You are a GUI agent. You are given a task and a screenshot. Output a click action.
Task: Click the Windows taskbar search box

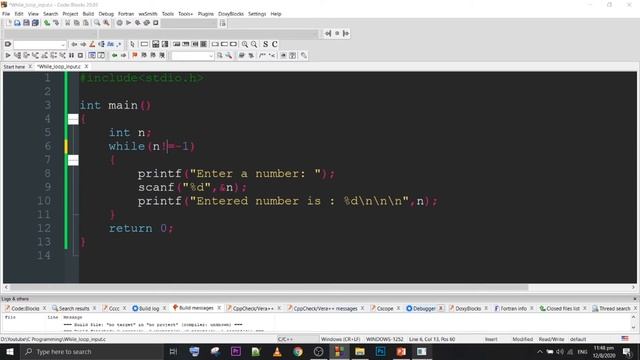[92, 351]
